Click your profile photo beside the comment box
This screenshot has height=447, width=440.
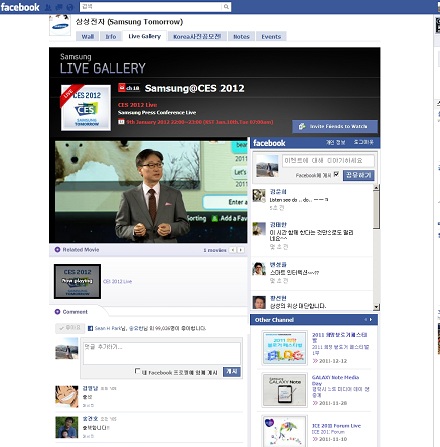tap(67, 348)
